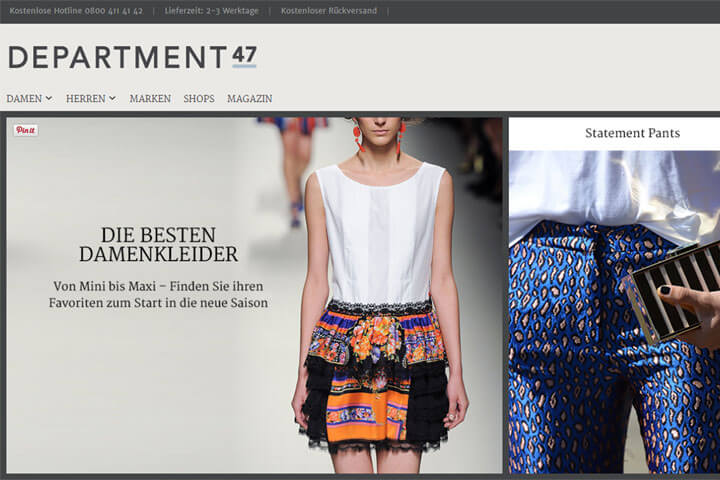
Task: Click the Pin it button
Action: [25, 130]
